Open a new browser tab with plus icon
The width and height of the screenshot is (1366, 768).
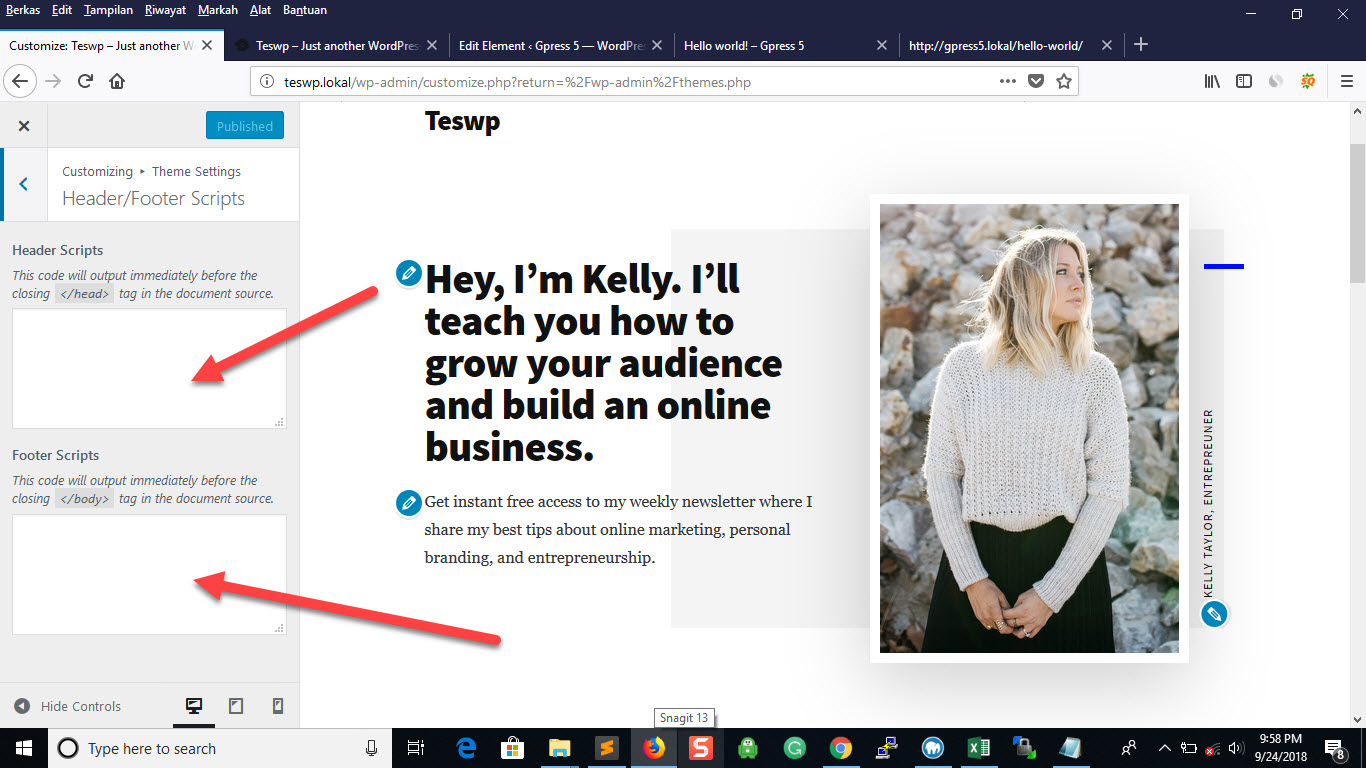(1141, 45)
